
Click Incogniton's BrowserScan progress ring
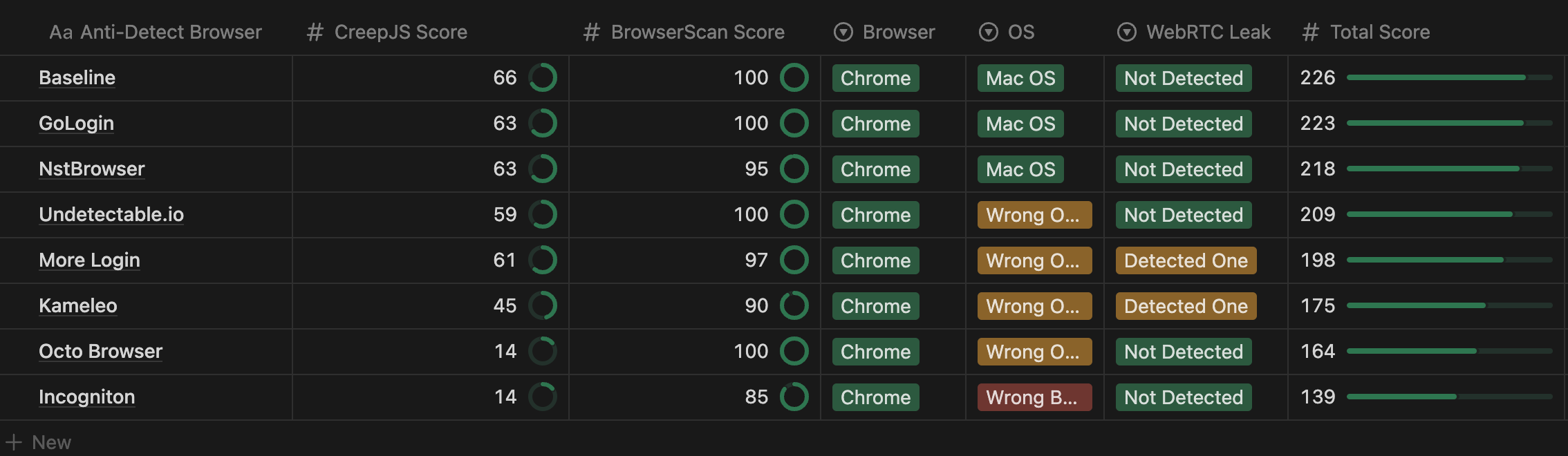794,397
